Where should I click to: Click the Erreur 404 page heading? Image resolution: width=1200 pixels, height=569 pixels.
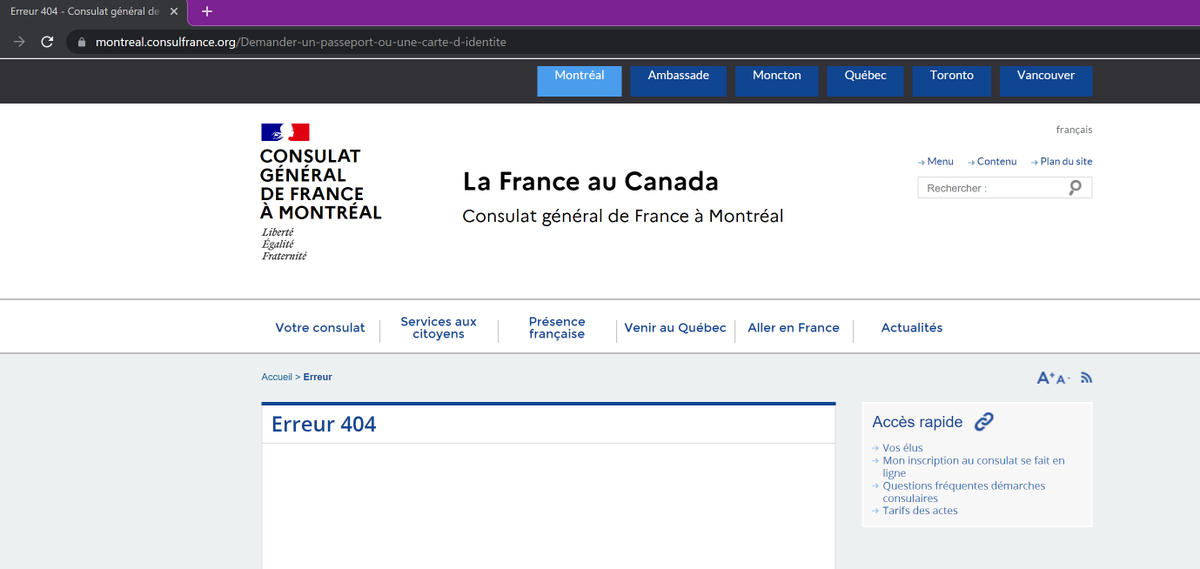324,424
